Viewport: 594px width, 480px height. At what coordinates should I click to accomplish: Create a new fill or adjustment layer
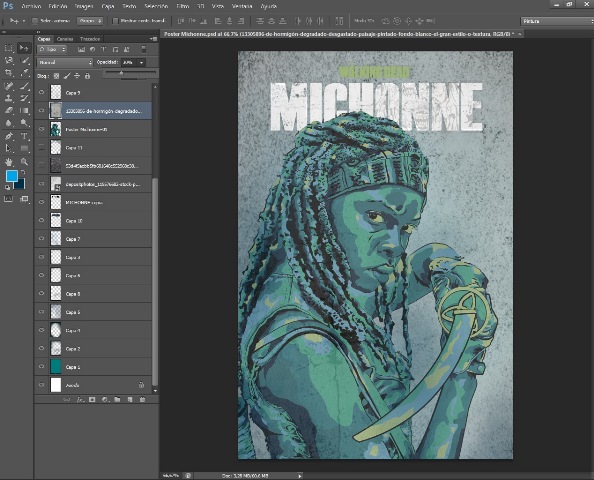coord(105,400)
